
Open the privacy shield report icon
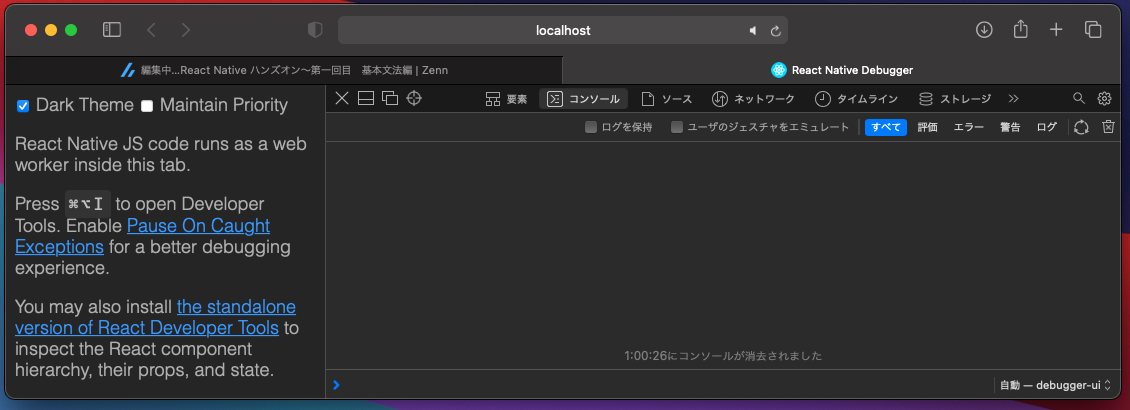coord(315,30)
